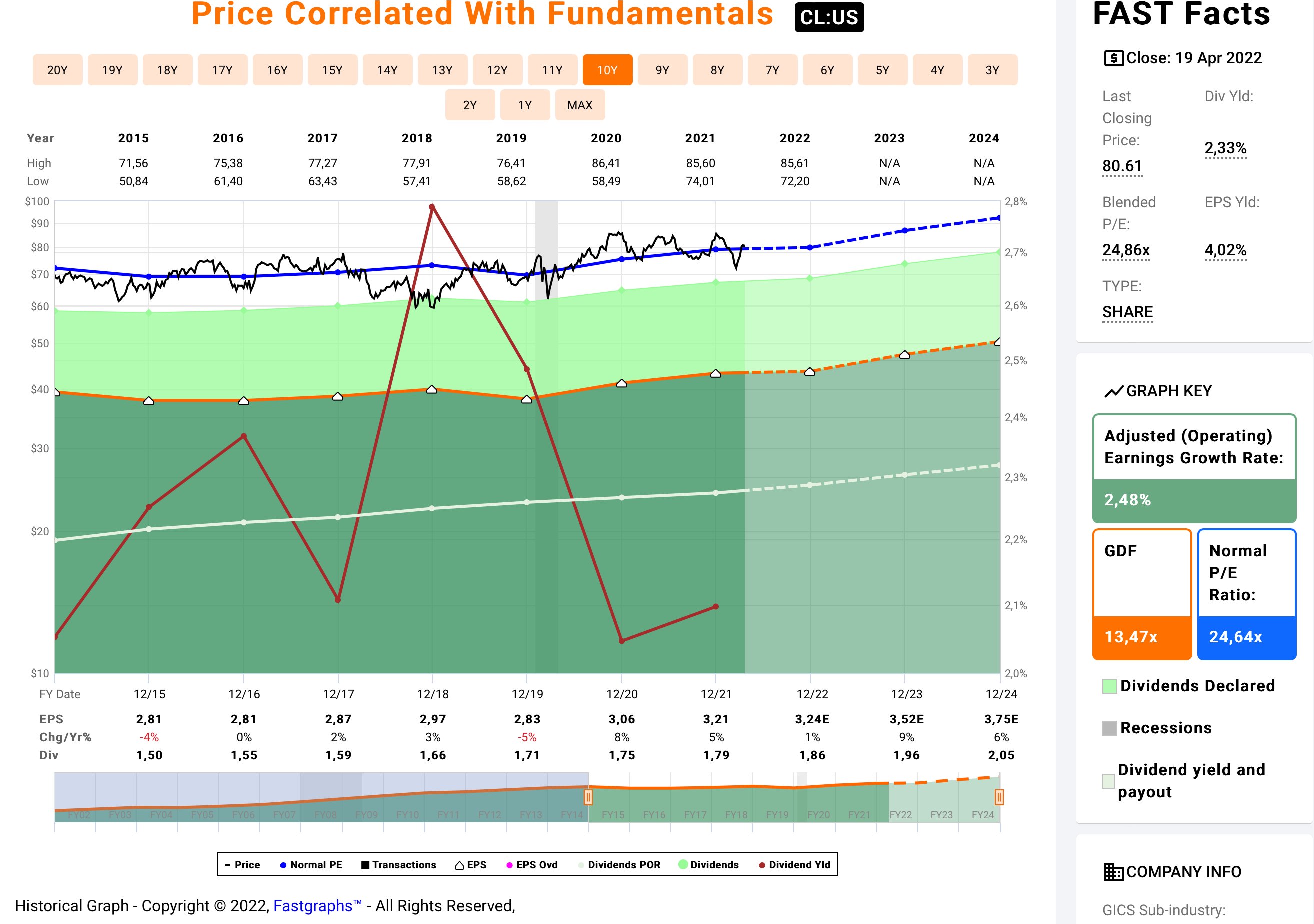This screenshot has width=1314, height=924.
Task: Click the Transactions square legend icon
Action: 365,865
